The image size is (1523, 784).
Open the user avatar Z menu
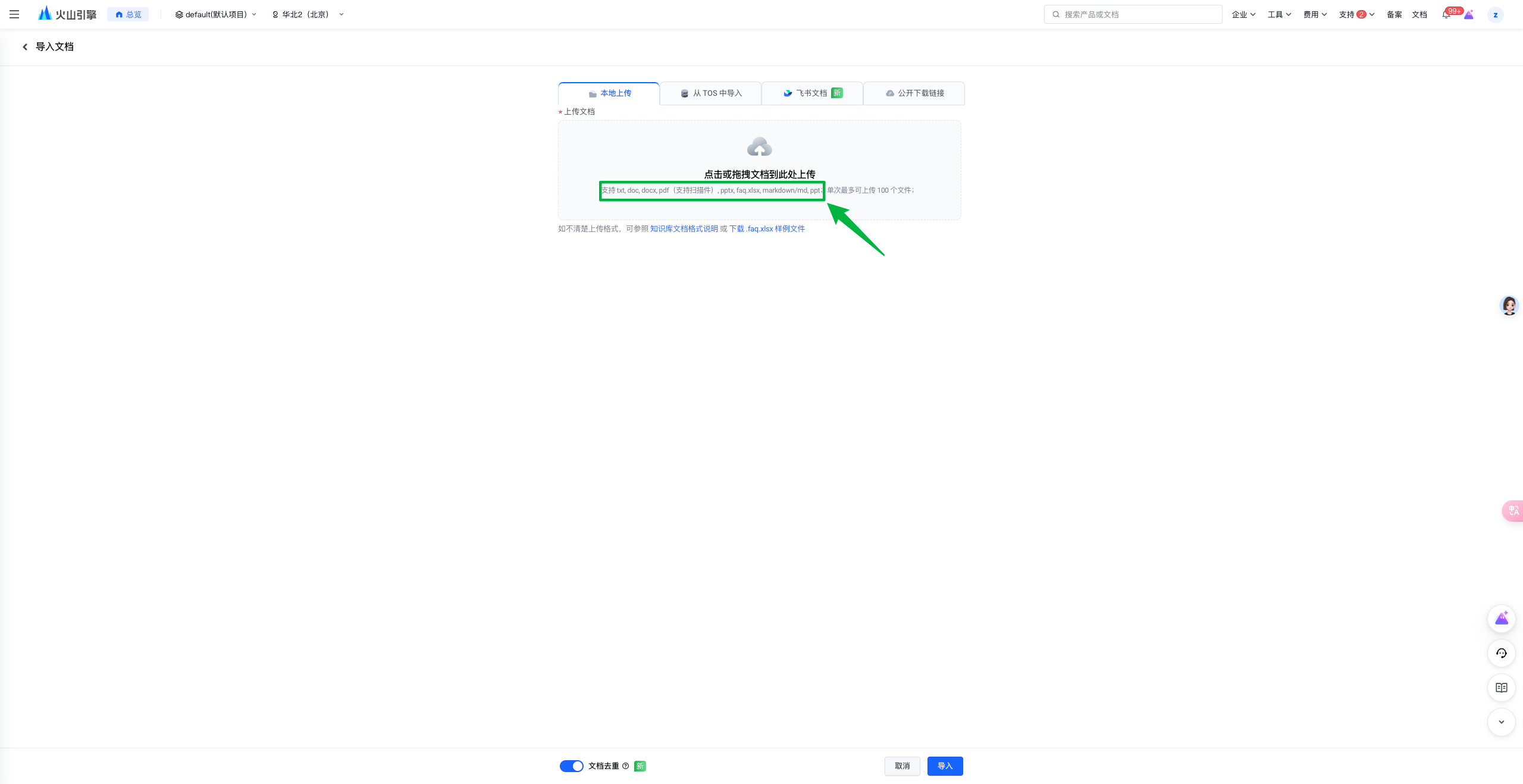1495,15
